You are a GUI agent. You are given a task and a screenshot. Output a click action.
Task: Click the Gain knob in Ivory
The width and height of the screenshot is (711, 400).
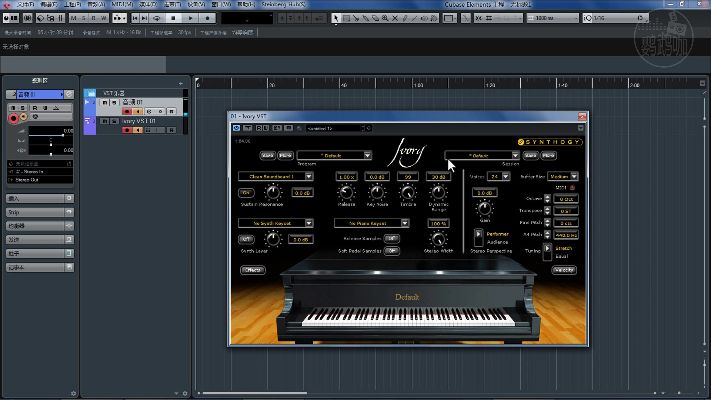(485, 207)
